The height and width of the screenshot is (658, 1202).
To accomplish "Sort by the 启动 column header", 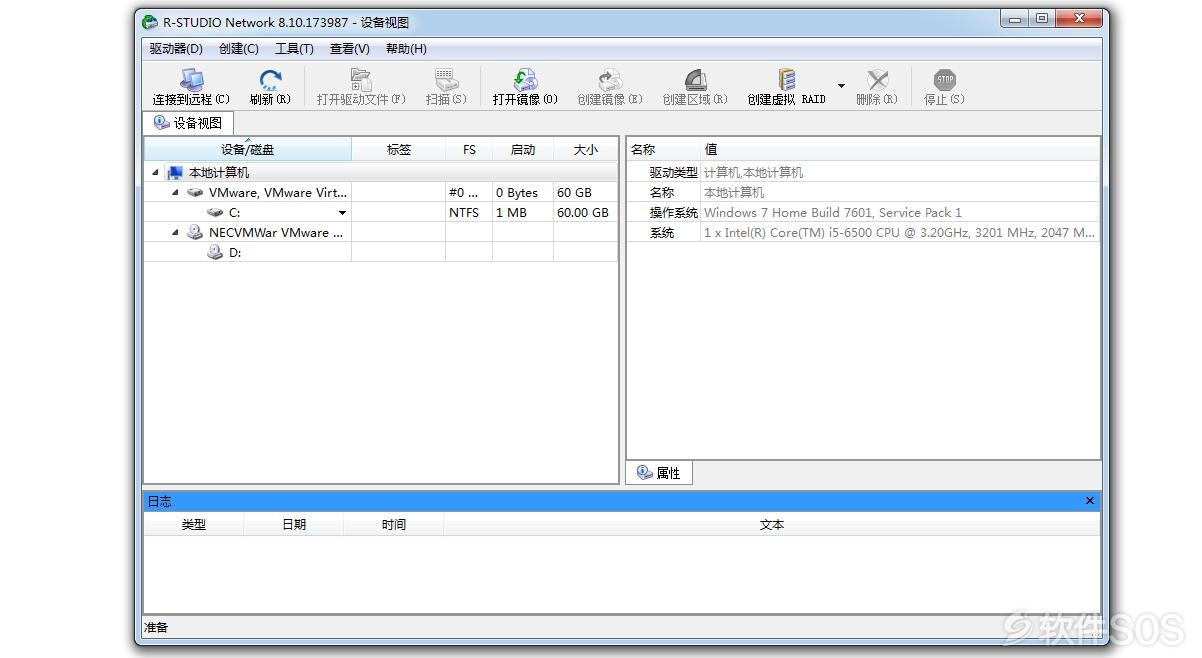I will coord(523,150).
